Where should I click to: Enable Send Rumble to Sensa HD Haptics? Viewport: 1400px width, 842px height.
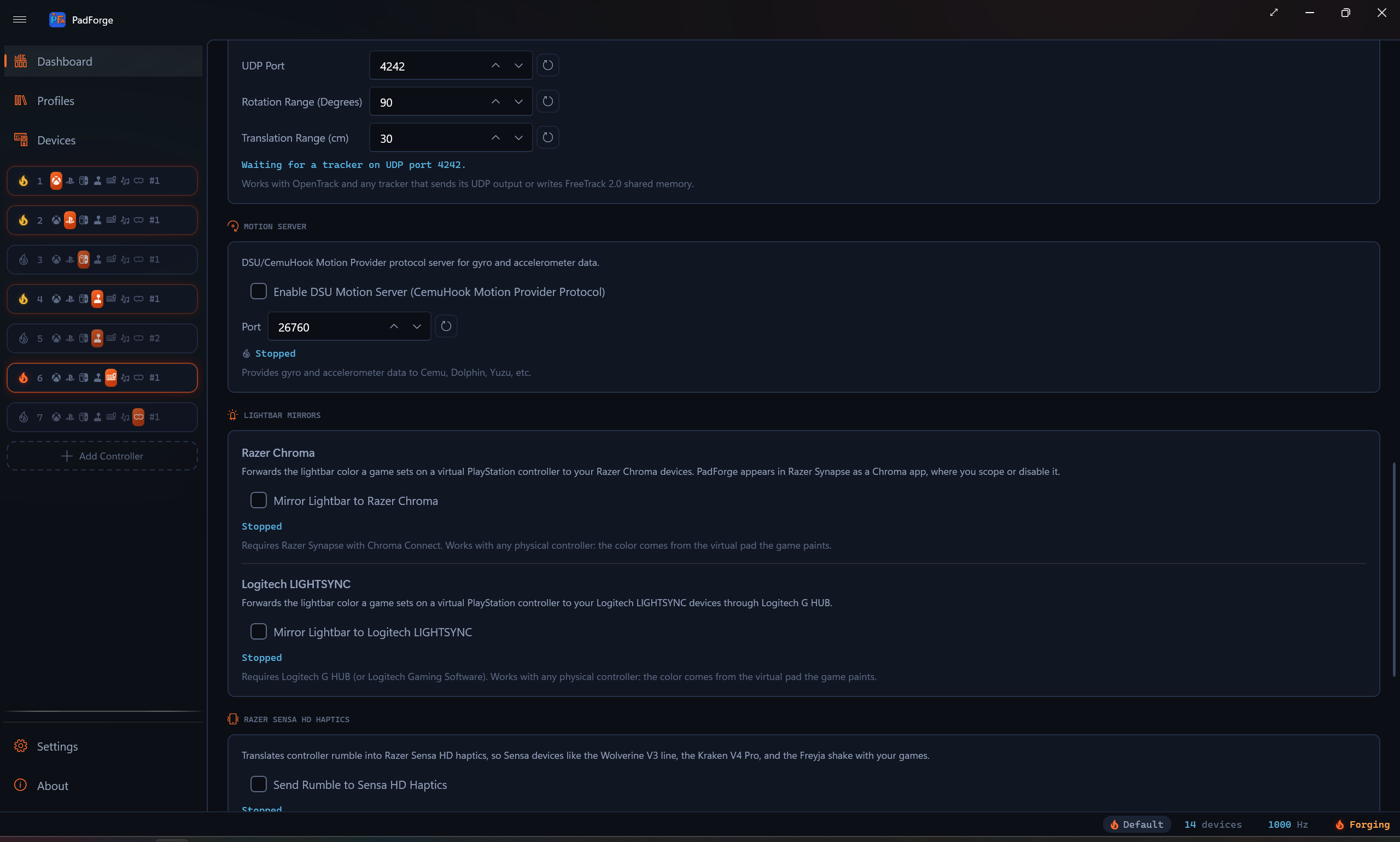pos(259,784)
